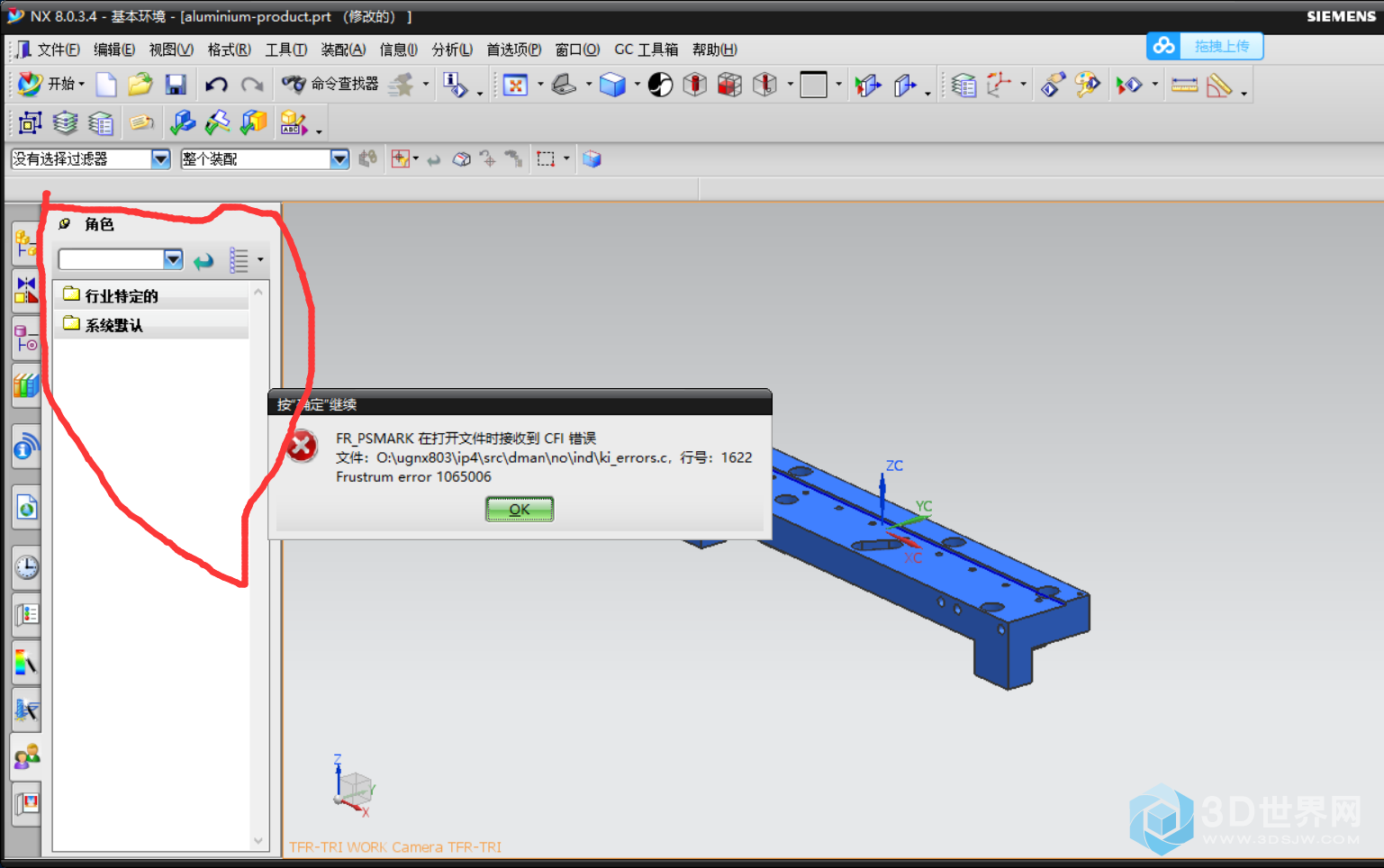Open the 首选项(P) menu
This screenshot has width=1384, height=868.
click(513, 50)
